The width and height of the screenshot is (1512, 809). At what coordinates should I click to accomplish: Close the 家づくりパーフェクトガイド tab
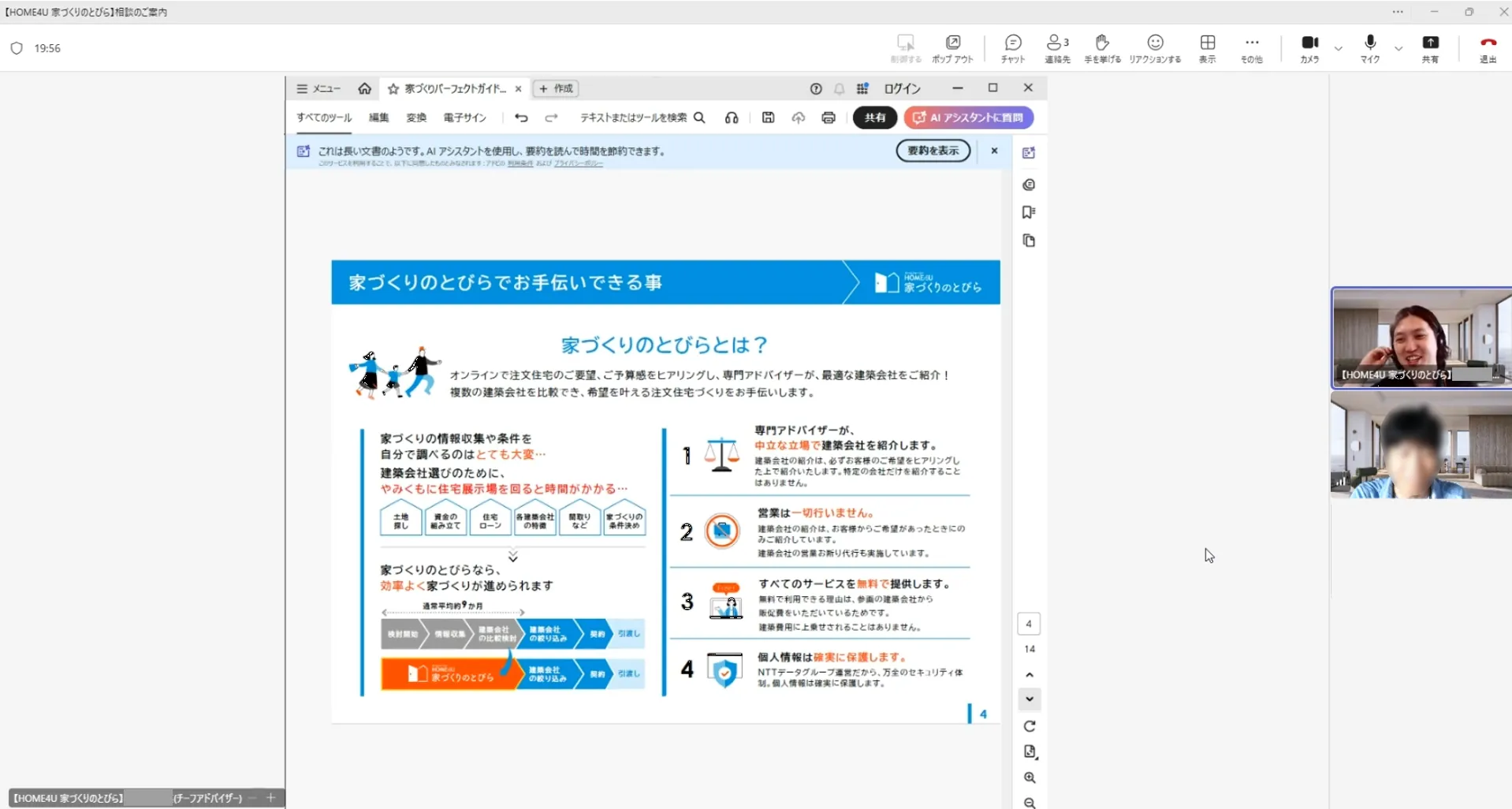(518, 89)
